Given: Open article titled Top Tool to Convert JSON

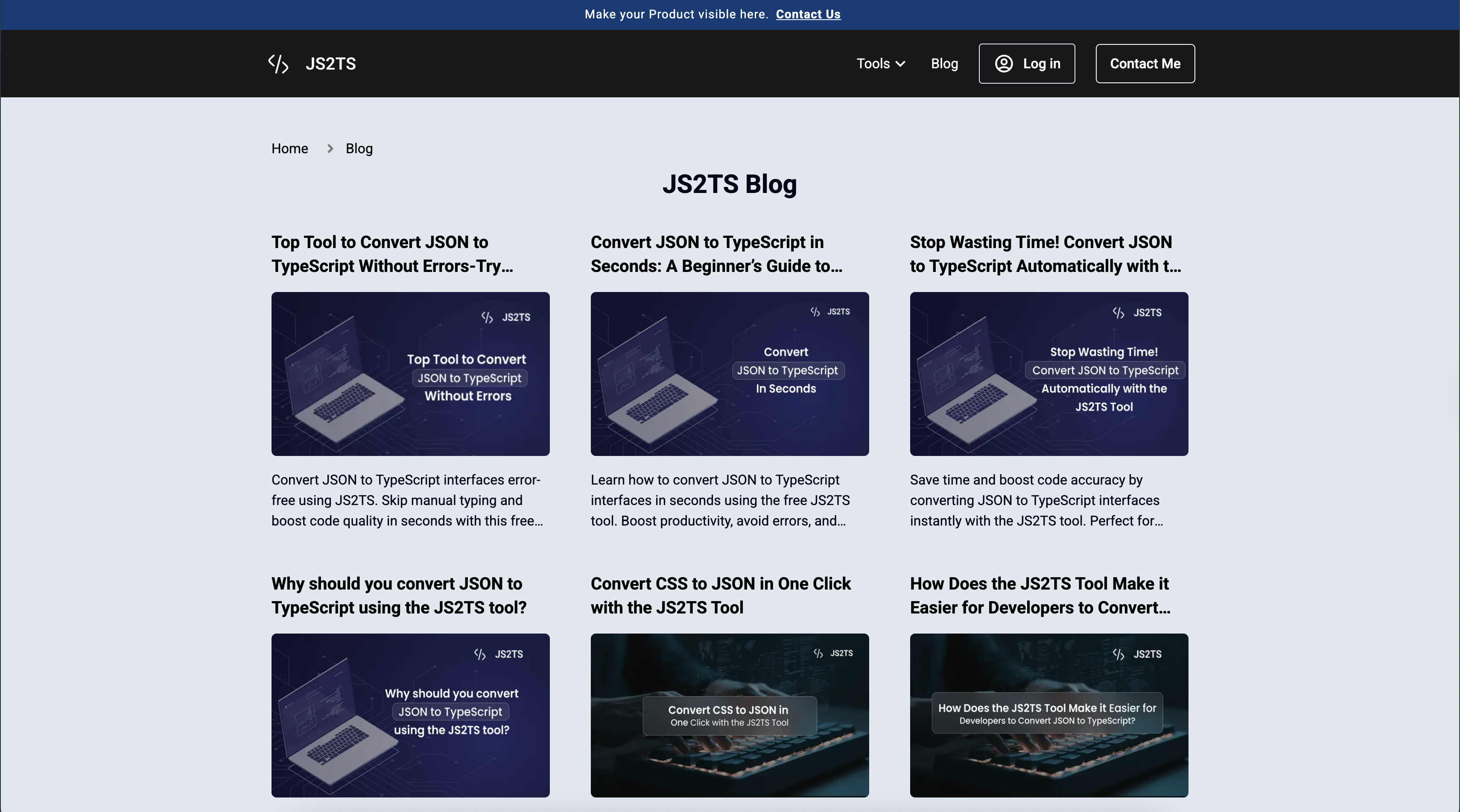Looking at the screenshot, I should pyautogui.click(x=392, y=254).
